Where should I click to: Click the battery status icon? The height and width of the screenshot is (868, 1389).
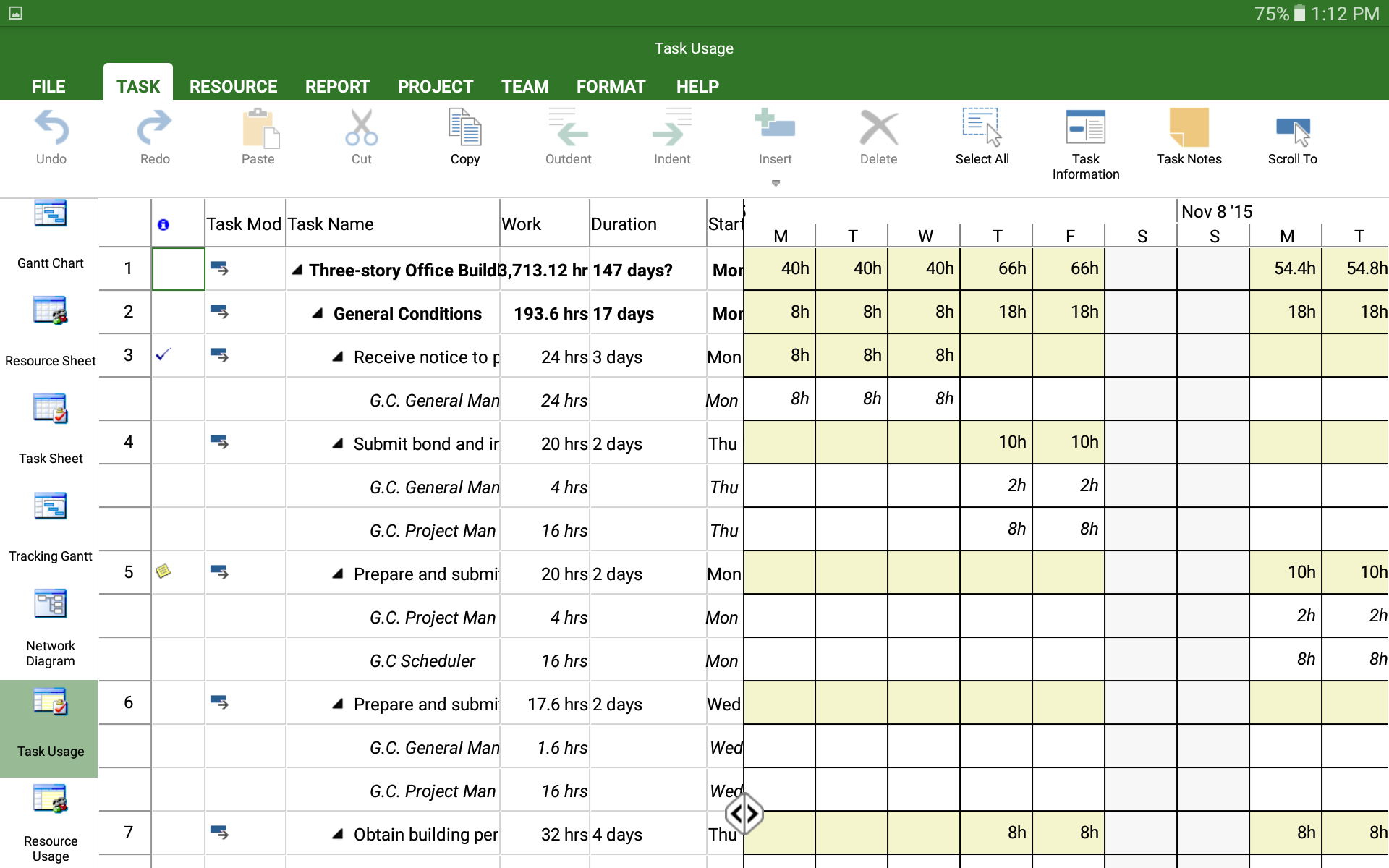tap(1300, 13)
